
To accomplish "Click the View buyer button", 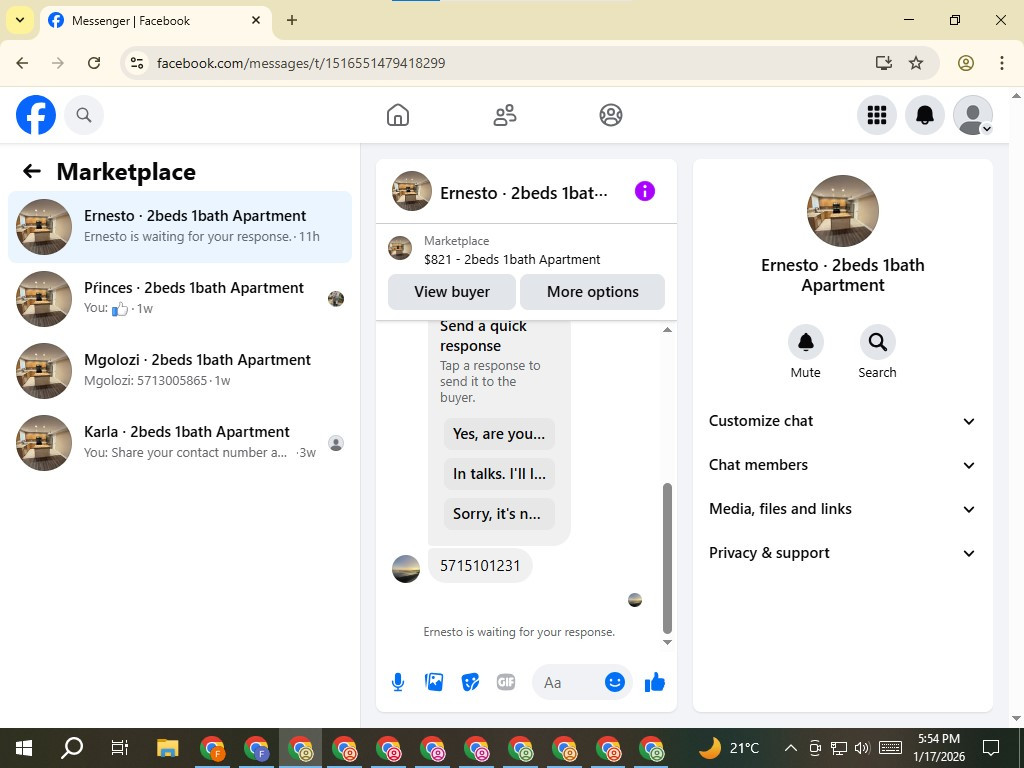I will click(452, 292).
